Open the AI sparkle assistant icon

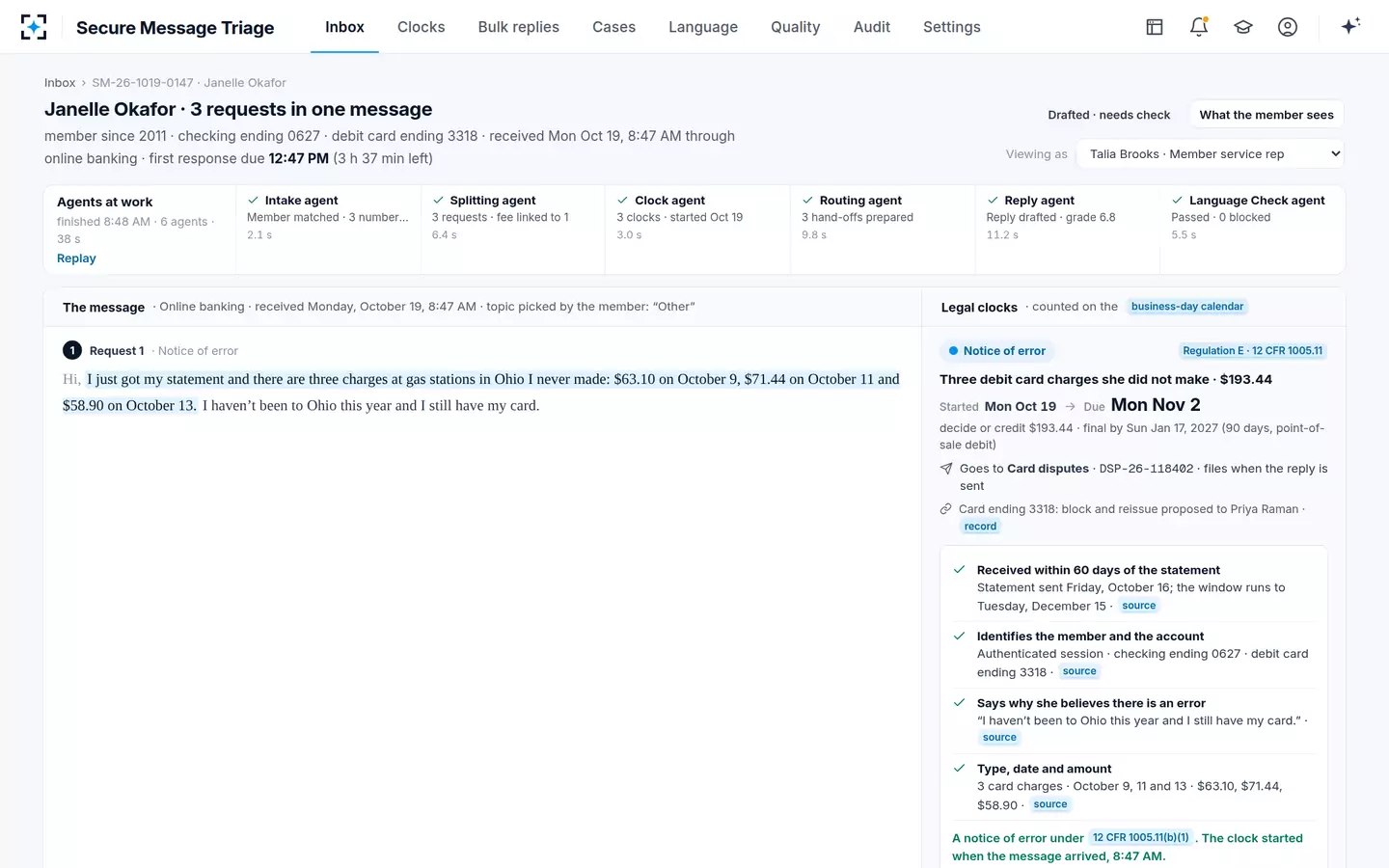(x=1350, y=26)
